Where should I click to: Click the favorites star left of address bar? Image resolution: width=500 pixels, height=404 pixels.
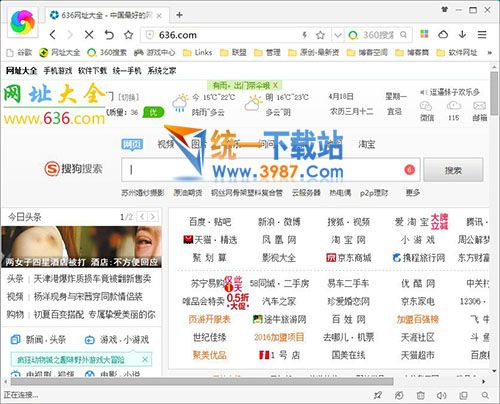tap(128, 35)
